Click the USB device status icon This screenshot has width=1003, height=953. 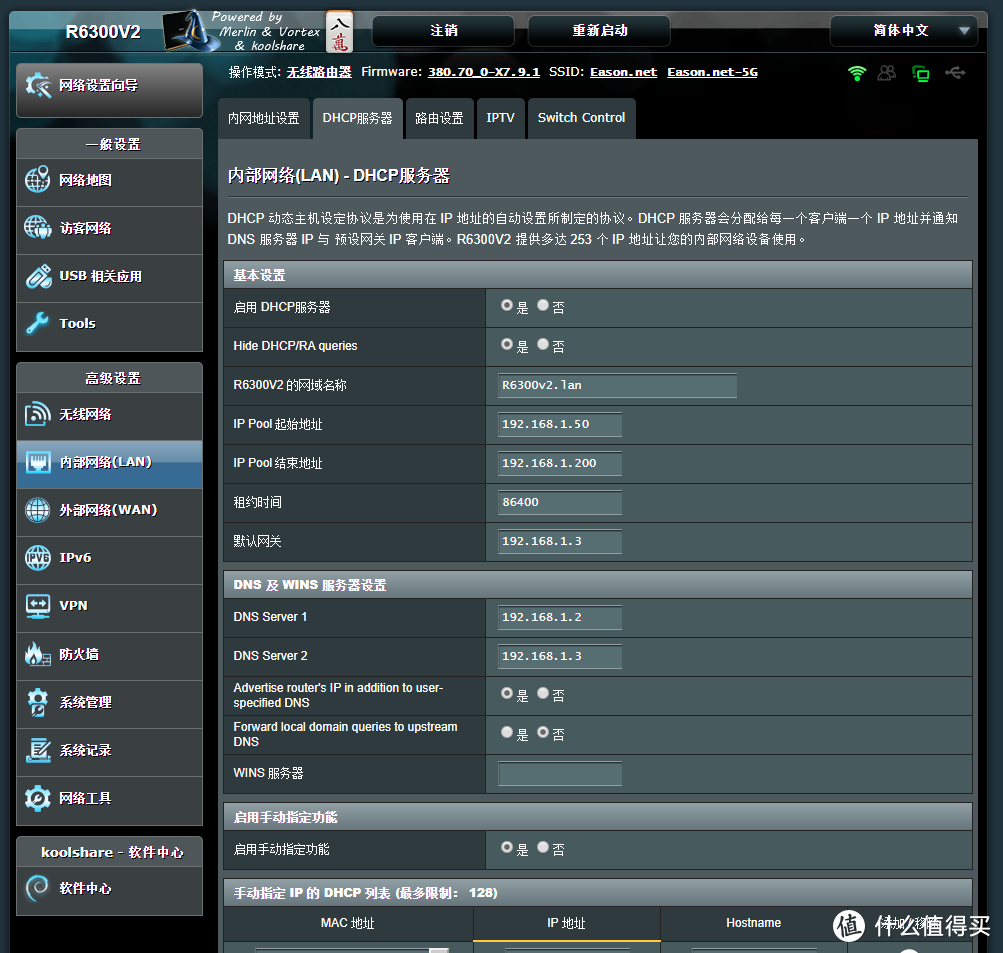coord(954,72)
